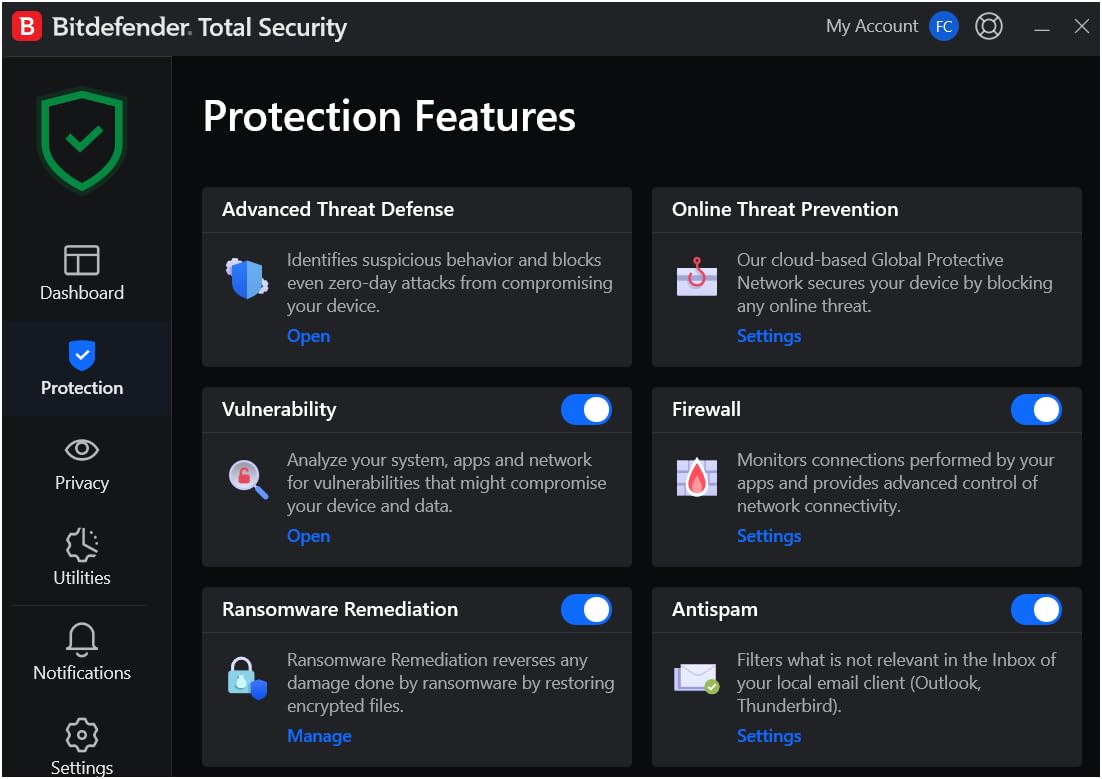Open the Utilities icon in sidebar
The width and height of the screenshot is (1102, 779).
[82, 545]
